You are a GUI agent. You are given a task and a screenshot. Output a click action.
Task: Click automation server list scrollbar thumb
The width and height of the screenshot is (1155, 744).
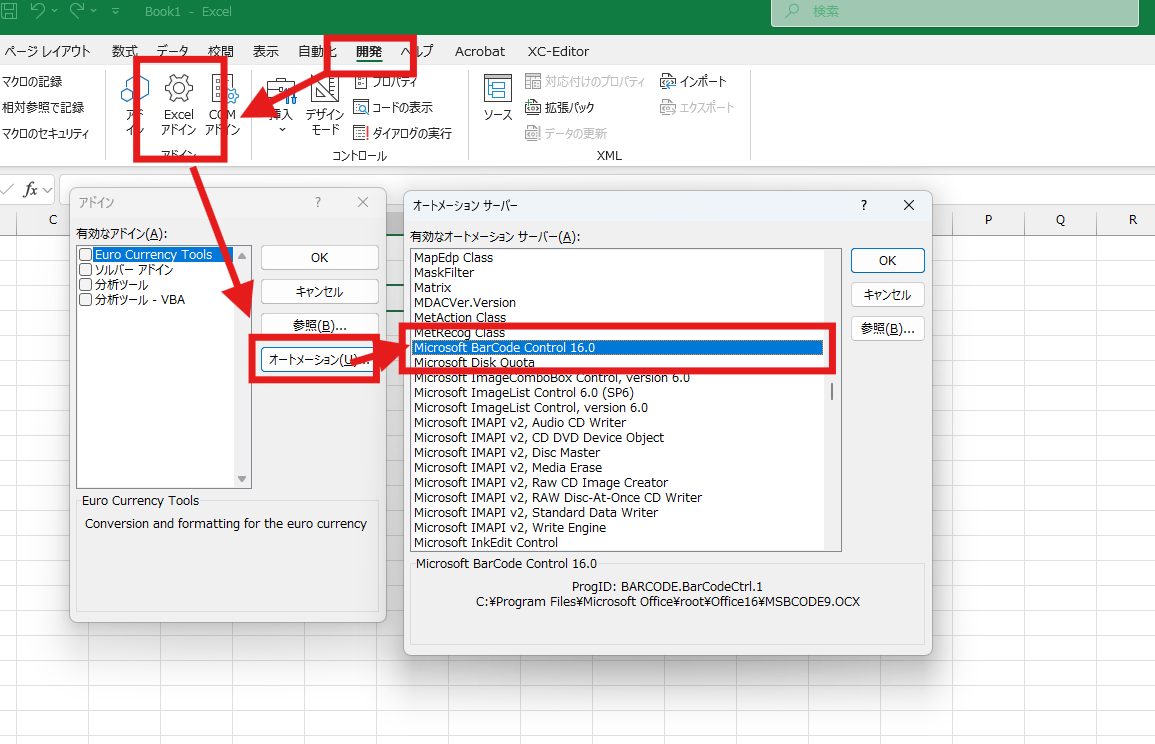[832, 391]
